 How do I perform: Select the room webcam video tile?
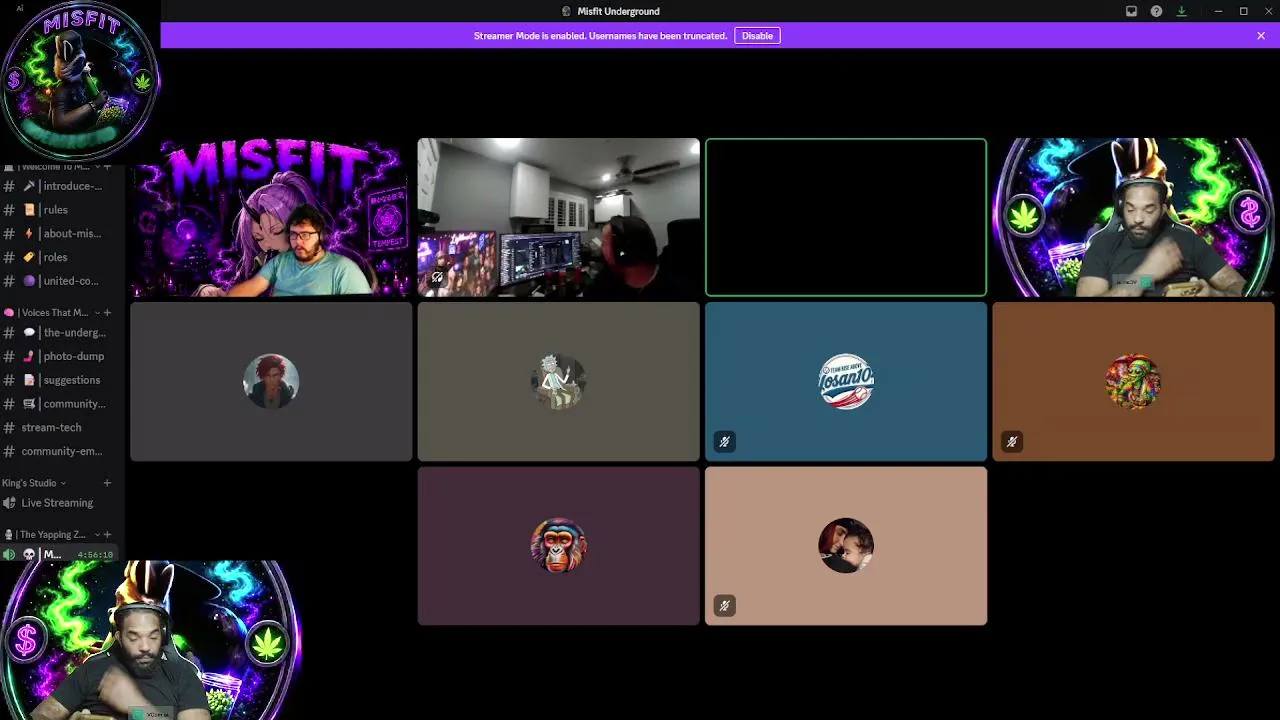(x=558, y=218)
